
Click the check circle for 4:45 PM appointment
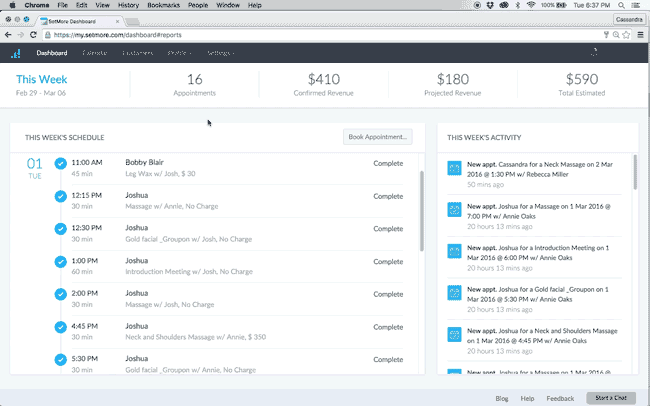(x=61, y=328)
